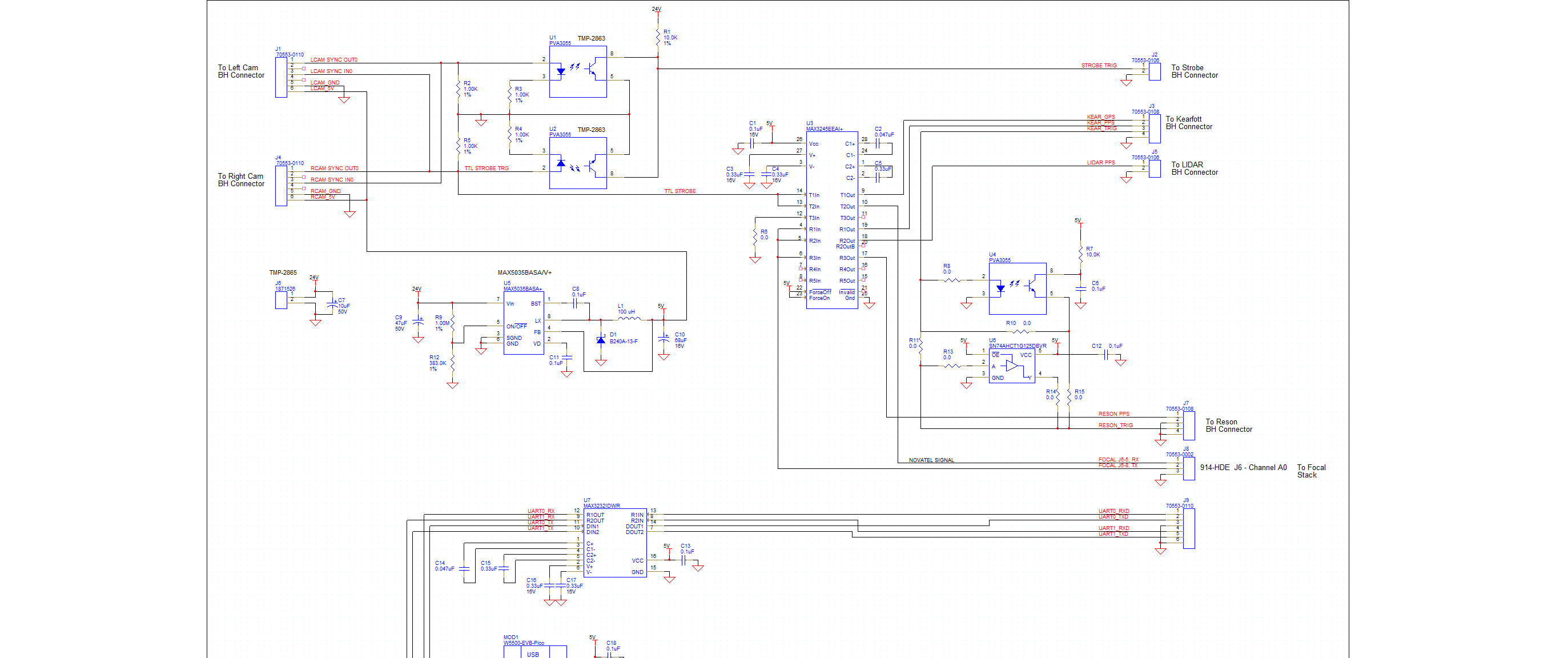The image size is (1568, 658).
Task: Select capacitor C10 68uF symbol
Action: (664, 338)
